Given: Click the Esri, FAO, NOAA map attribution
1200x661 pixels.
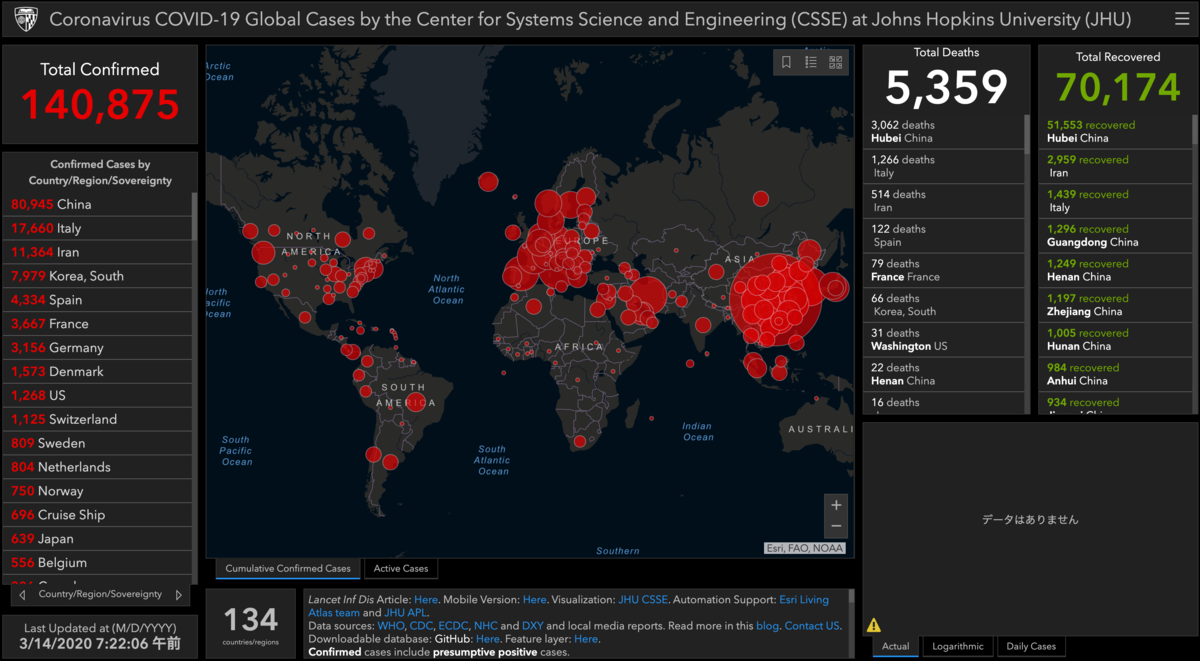Looking at the screenshot, I should click(x=805, y=548).
